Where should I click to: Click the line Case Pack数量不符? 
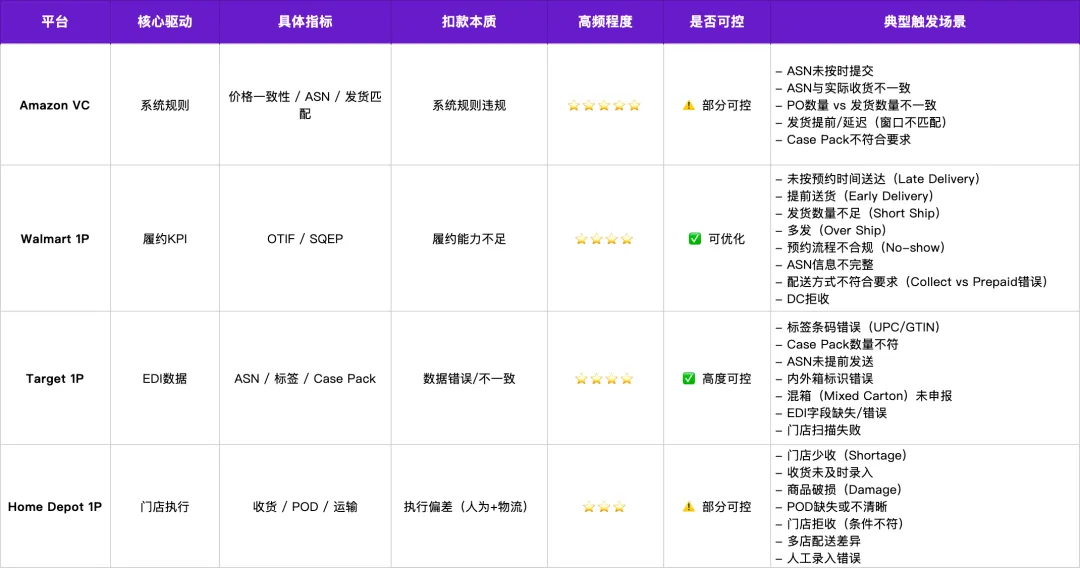click(x=837, y=345)
